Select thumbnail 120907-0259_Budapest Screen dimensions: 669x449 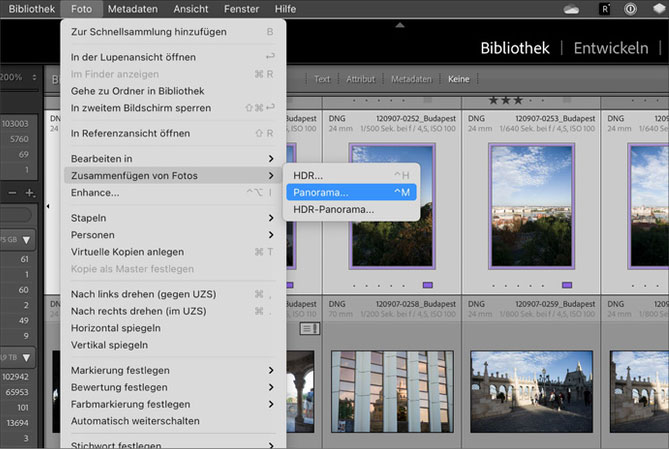coord(531,392)
